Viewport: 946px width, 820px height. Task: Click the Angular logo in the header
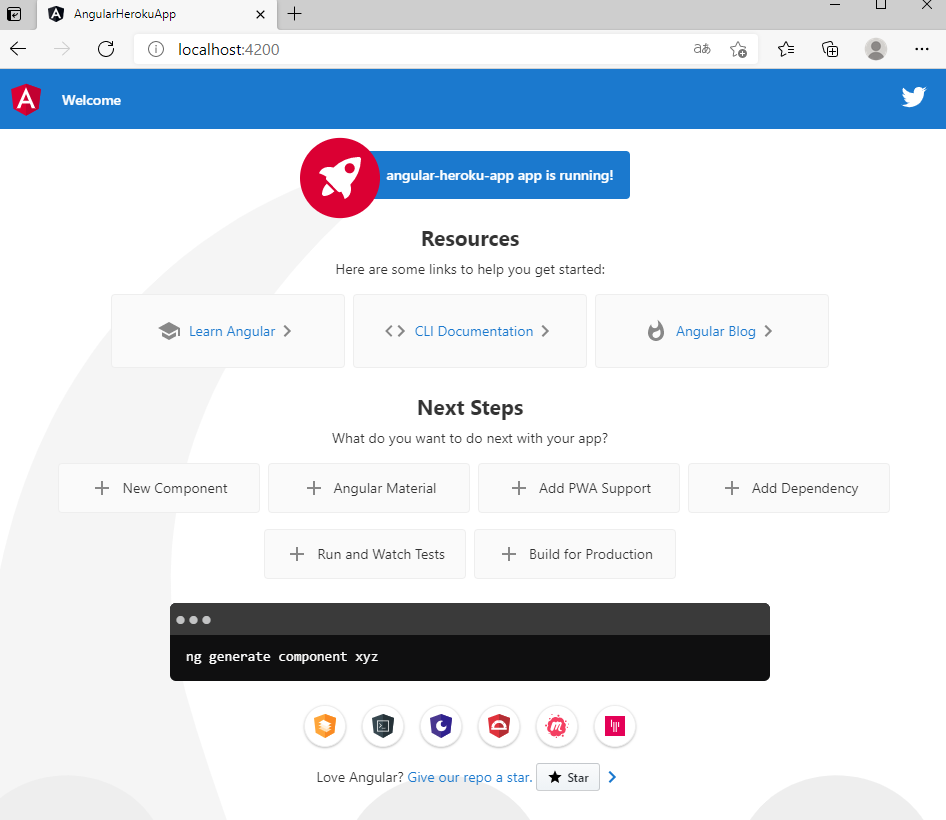point(26,100)
